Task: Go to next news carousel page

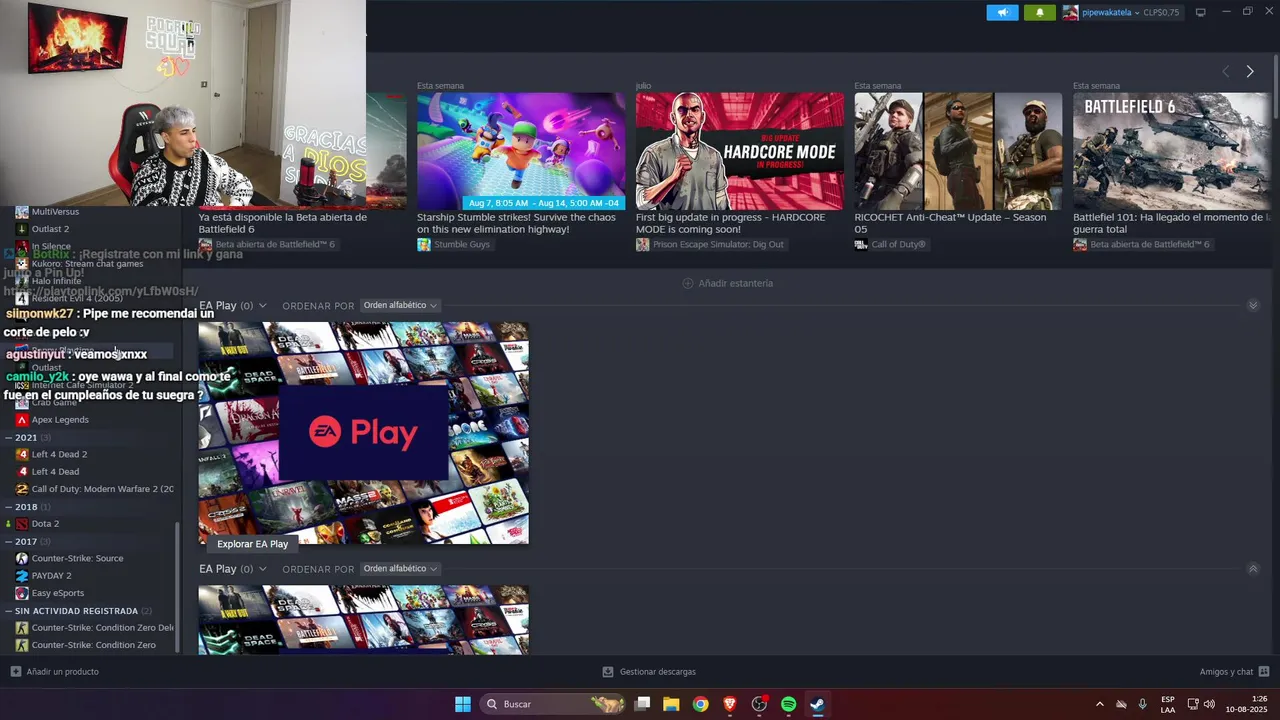Action: coord(1249,71)
